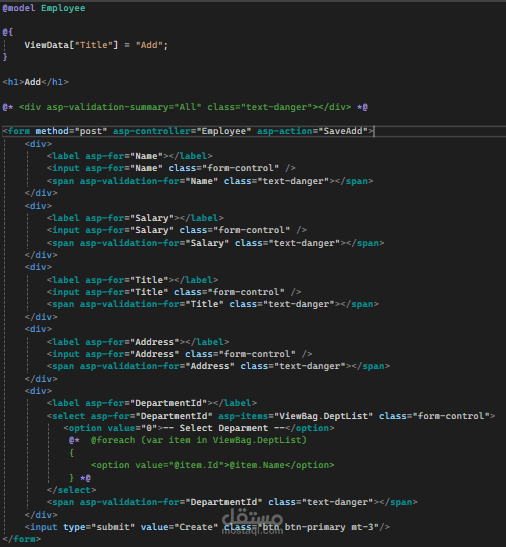Image resolution: width=506 pixels, height=547 pixels.
Task: Click "Address" in the span asp-validation-for line
Action: pyautogui.click(x=210, y=366)
